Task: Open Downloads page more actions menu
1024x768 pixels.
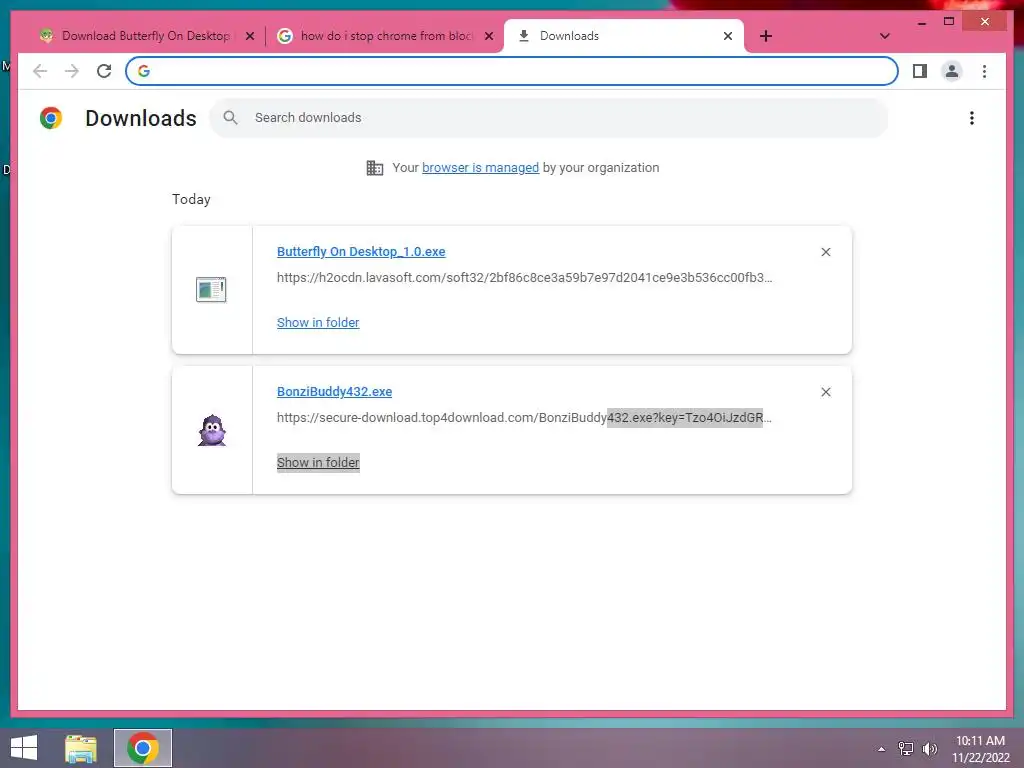Action: 972,118
